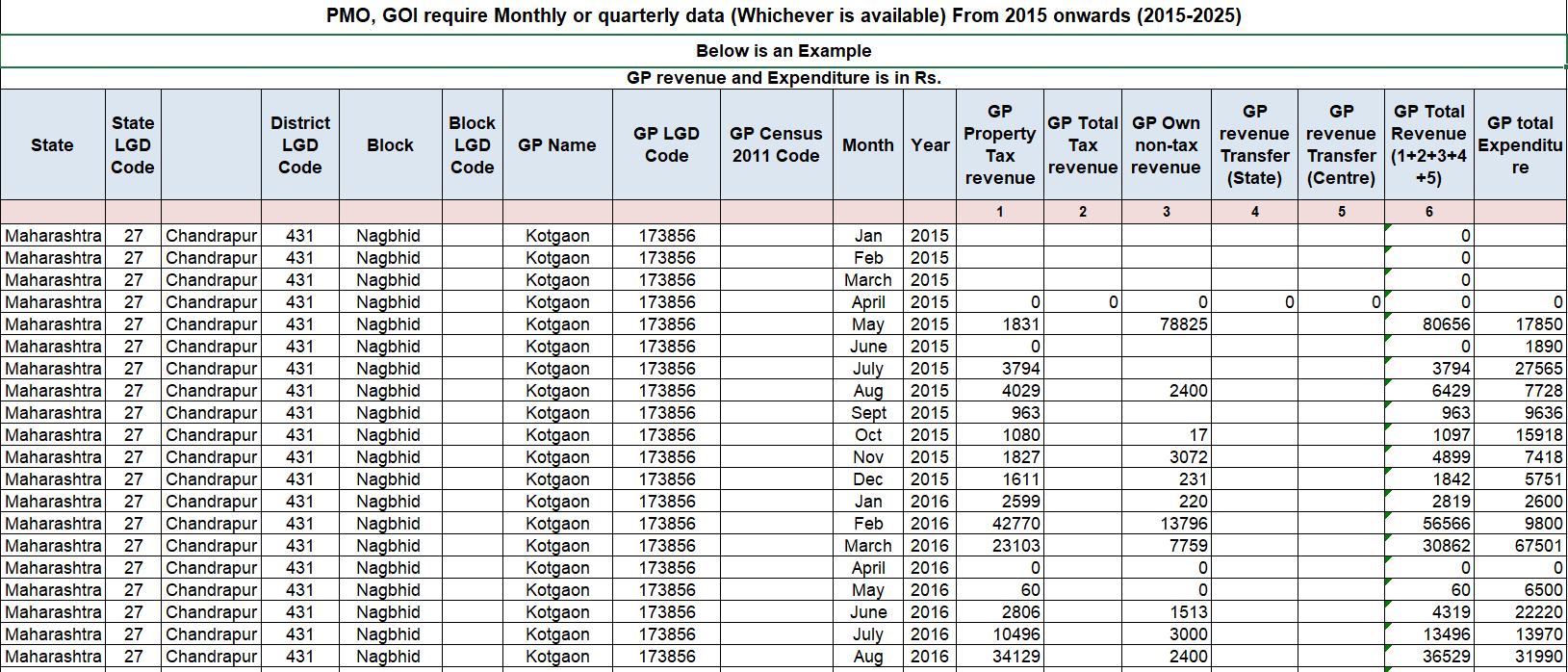This screenshot has height=672, width=1568.
Task: Click the 'GP Census 2011 Code' header
Action: click(776, 145)
